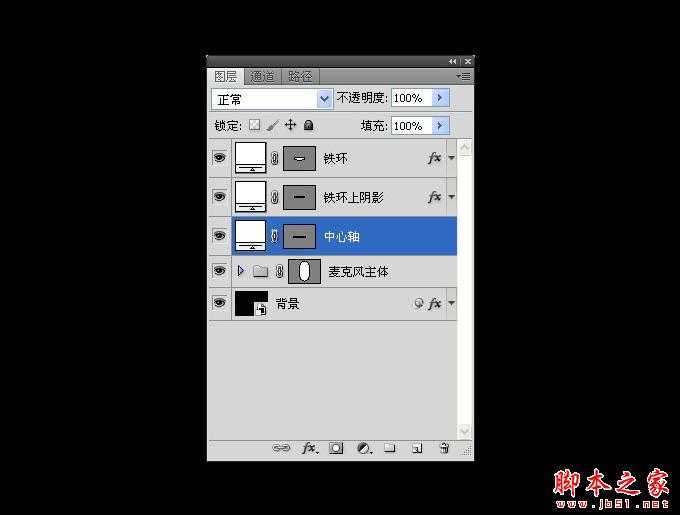
Task: Select the 铁环 layer name
Action: coord(335,159)
